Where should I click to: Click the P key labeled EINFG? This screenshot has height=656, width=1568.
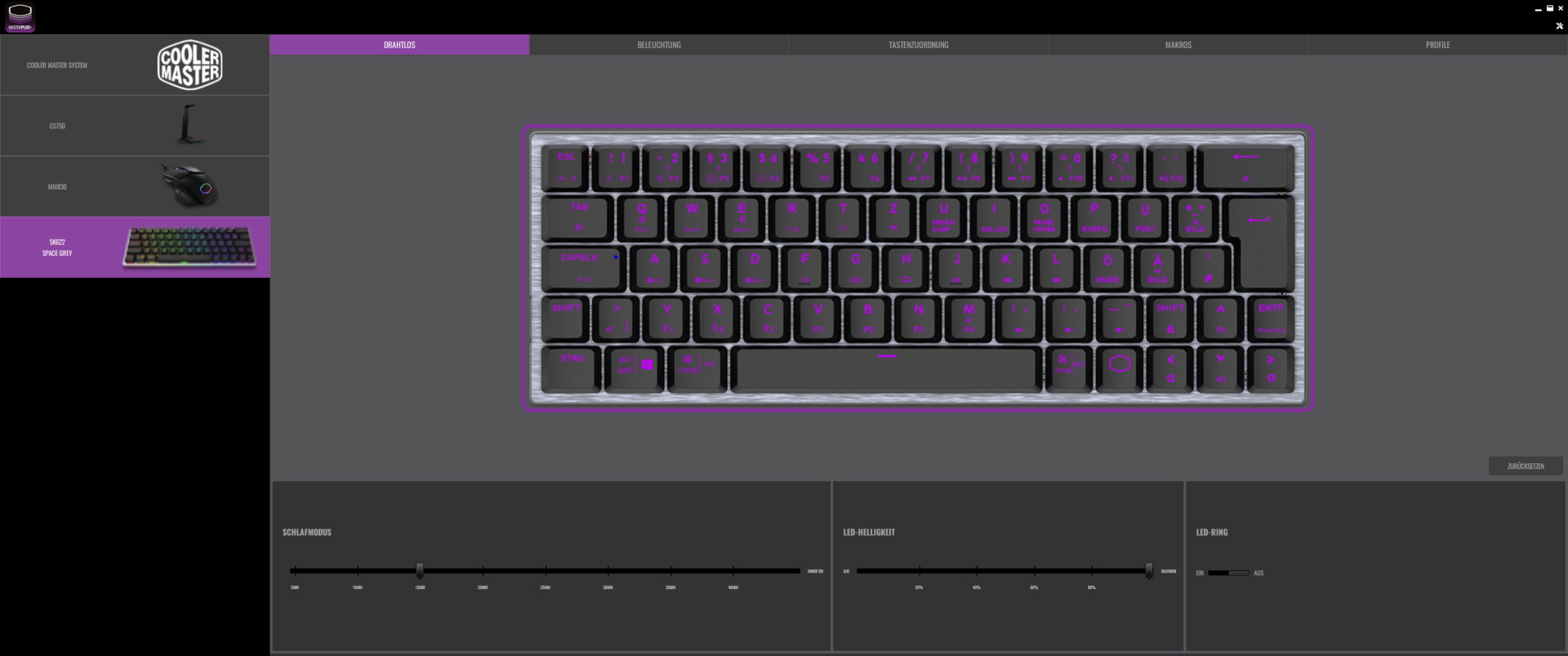1094,217
